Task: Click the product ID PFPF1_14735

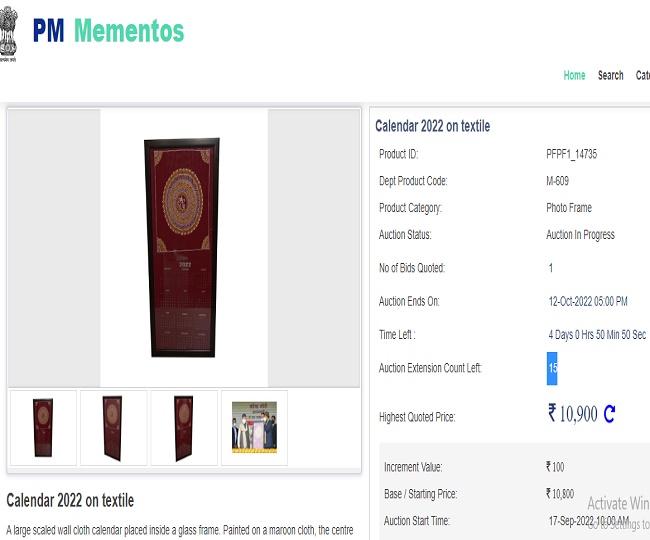Action: click(x=572, y=154)
